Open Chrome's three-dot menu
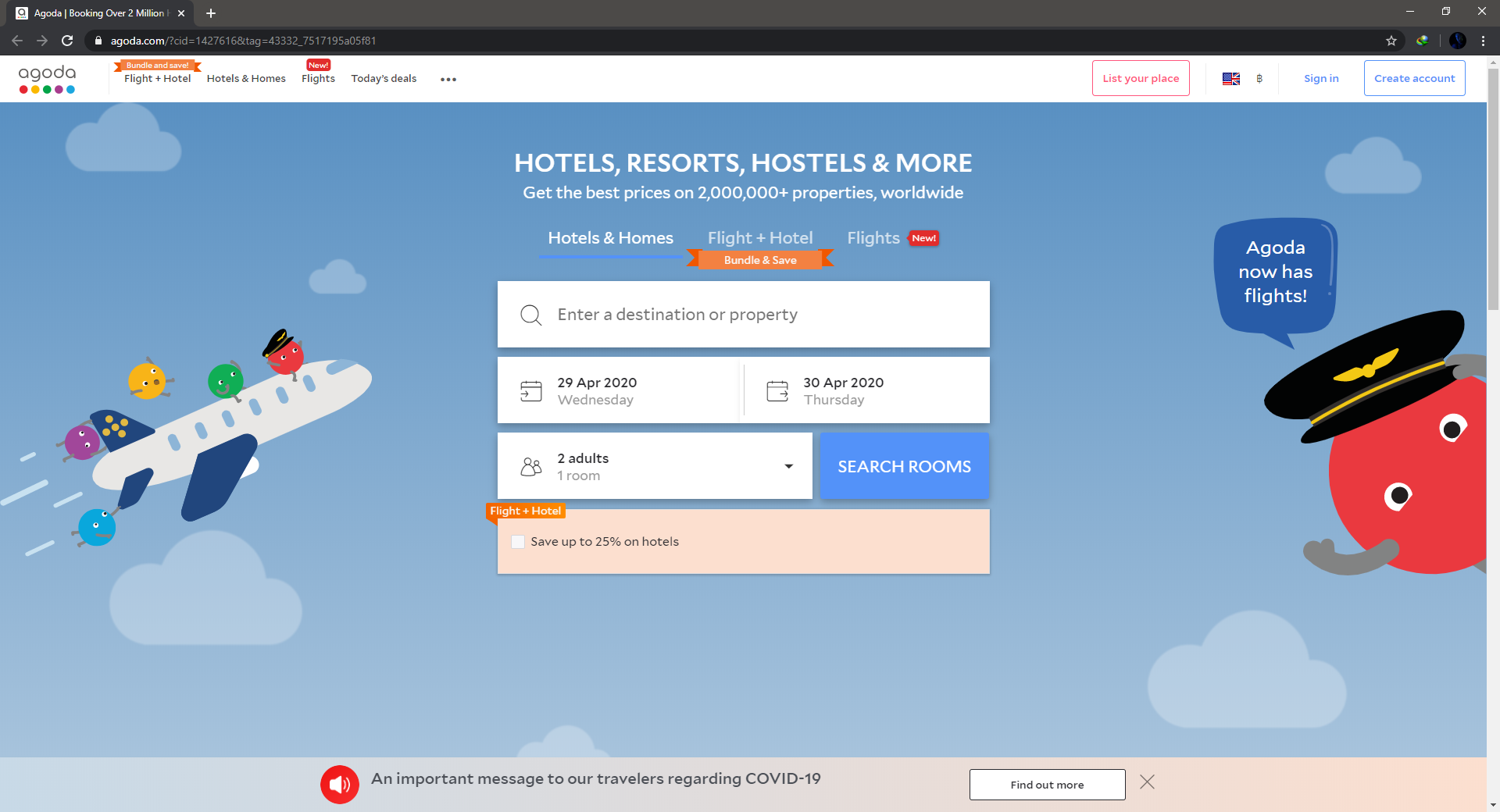The height and width of the screenshot is (812, 1500). [x=1483, y=41]
